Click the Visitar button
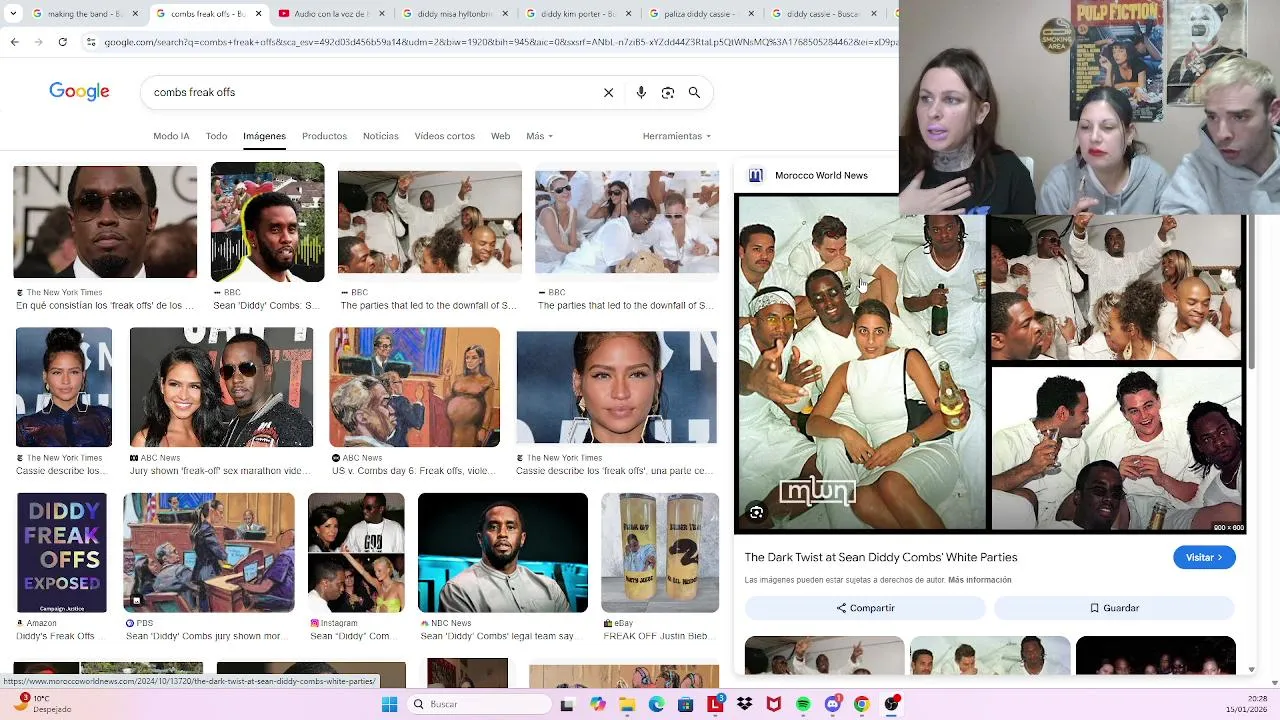 (x=1204, y=557)
